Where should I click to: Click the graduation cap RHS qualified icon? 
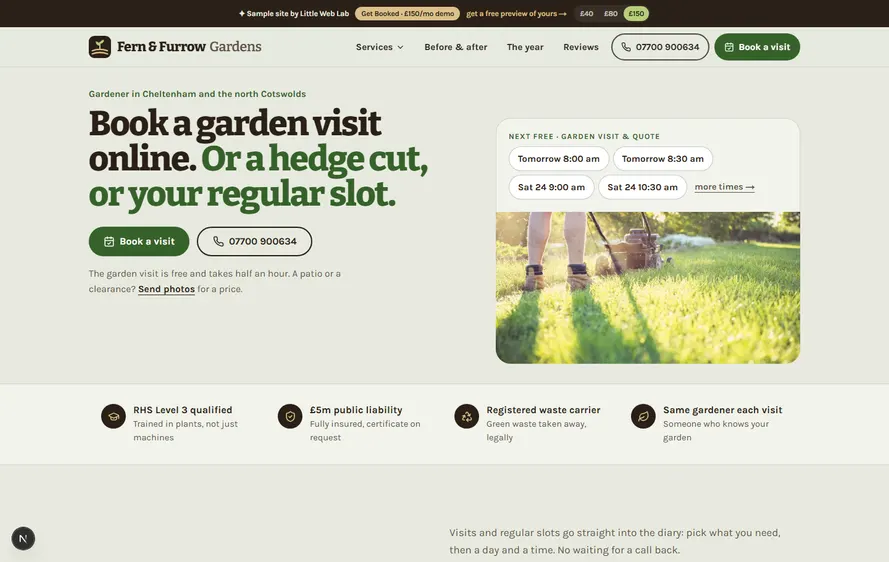(113, 416)
